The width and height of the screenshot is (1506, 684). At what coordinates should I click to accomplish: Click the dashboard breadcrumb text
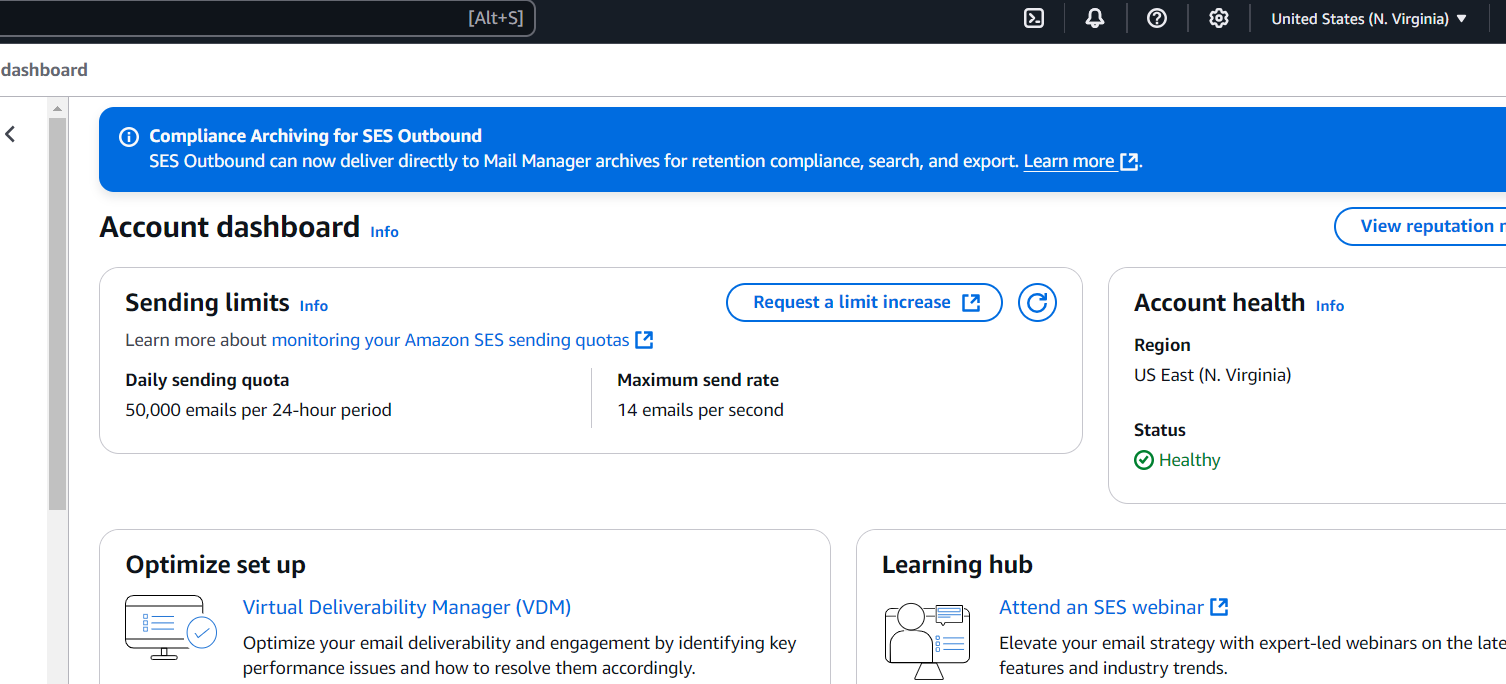point(44,70)
